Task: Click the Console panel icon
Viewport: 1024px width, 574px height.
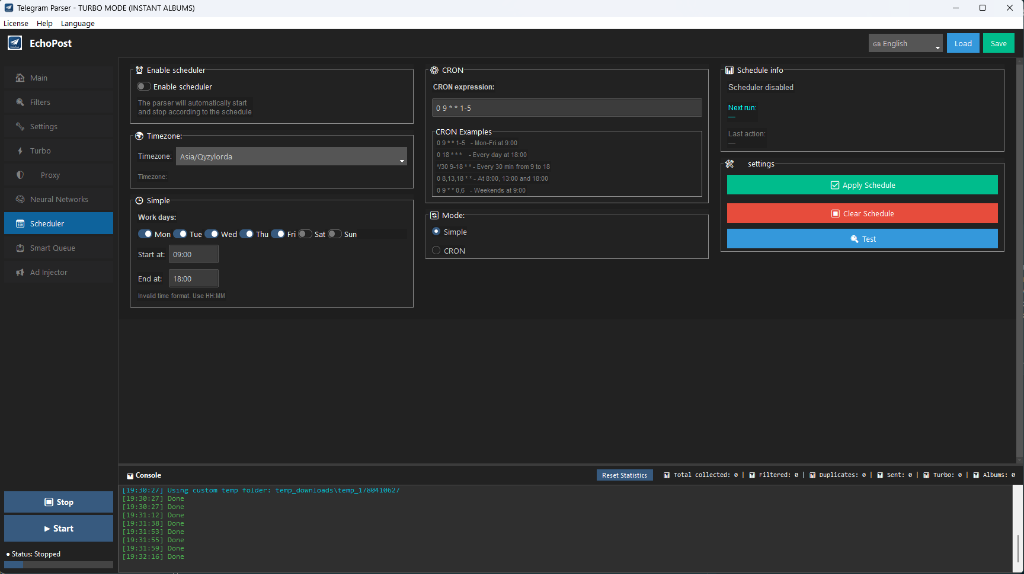Action: tap(130, 476)
